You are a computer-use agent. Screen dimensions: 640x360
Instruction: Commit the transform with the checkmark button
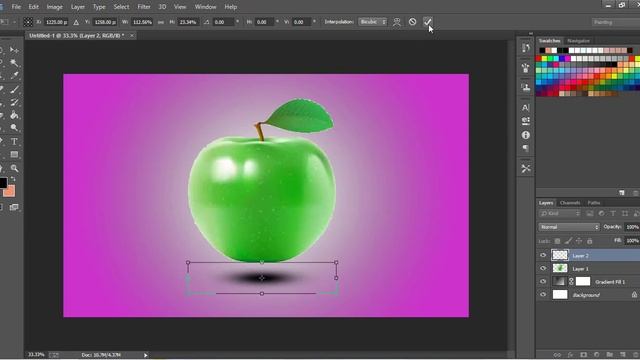coord(427,22)
